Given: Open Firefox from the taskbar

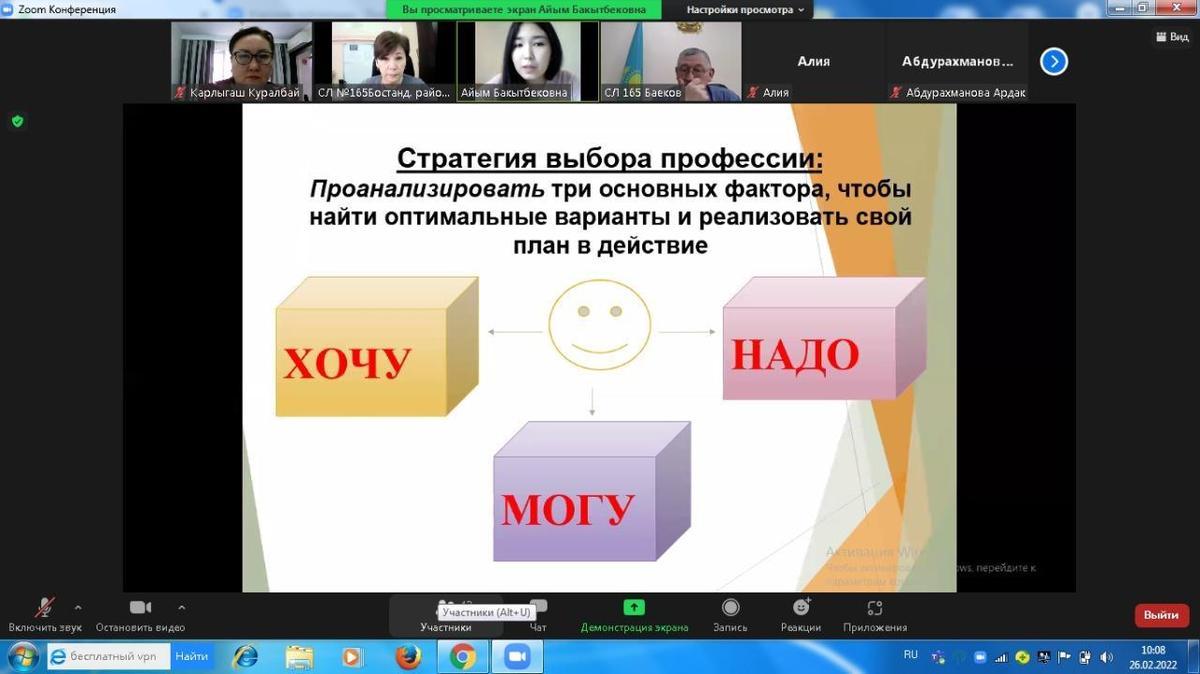Looking at the screenshot, I should [407, 656].
